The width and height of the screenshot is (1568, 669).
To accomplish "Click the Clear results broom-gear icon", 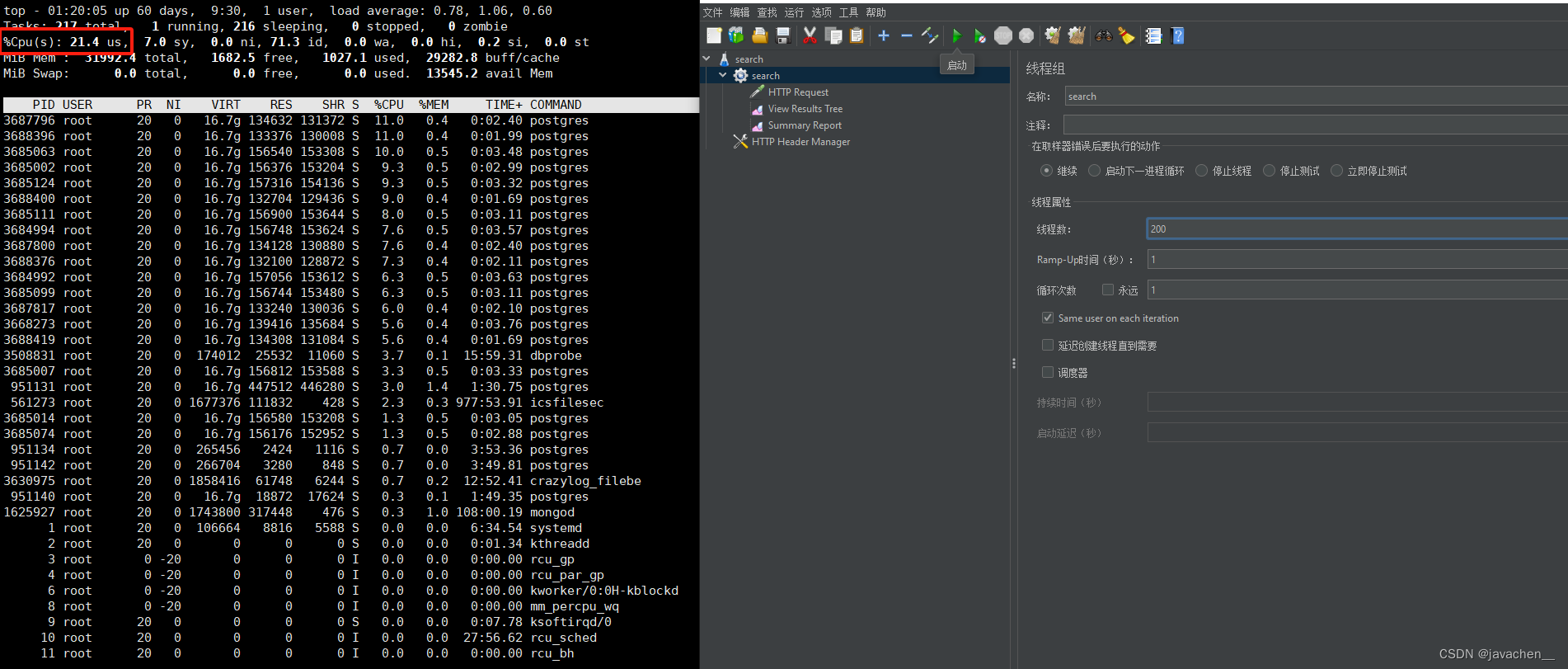I will click(x=1053, y=35).
